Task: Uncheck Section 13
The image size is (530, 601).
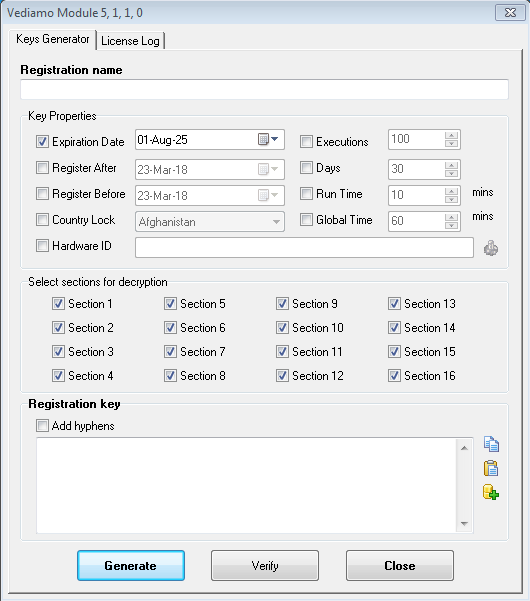Action: 394,304
